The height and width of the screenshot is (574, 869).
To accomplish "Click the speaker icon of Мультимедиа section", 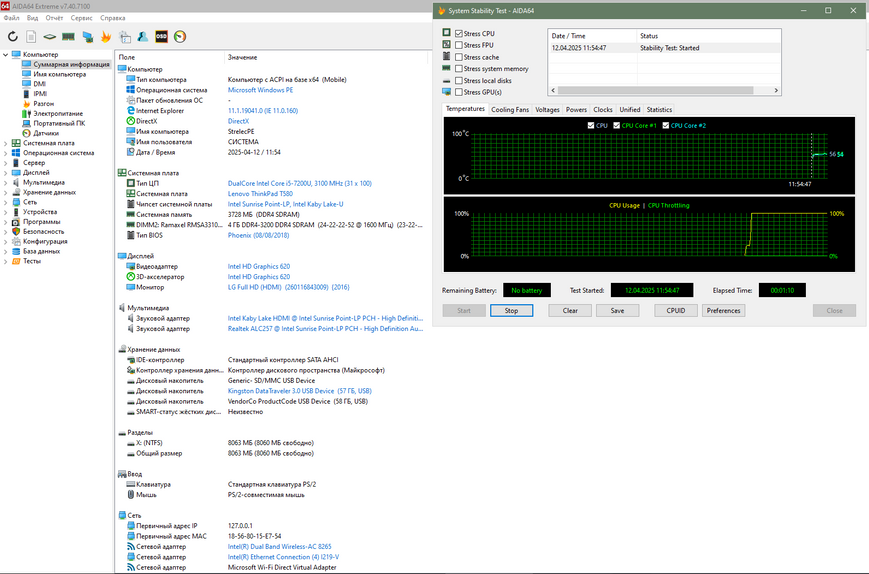I will (x=122, y=308).
